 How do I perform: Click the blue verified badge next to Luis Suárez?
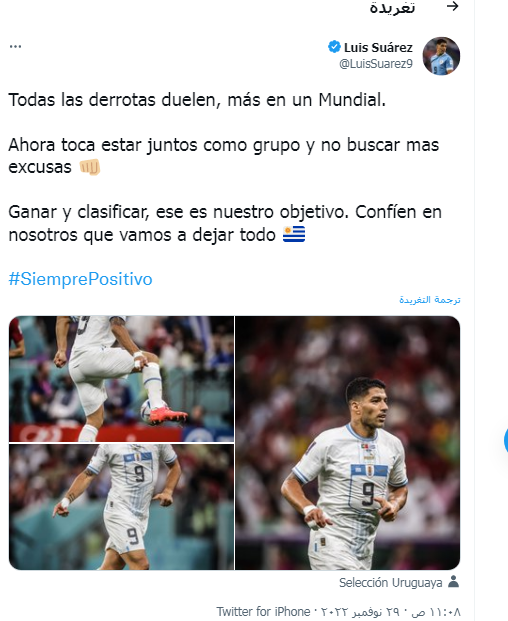[x=334, y=47]
